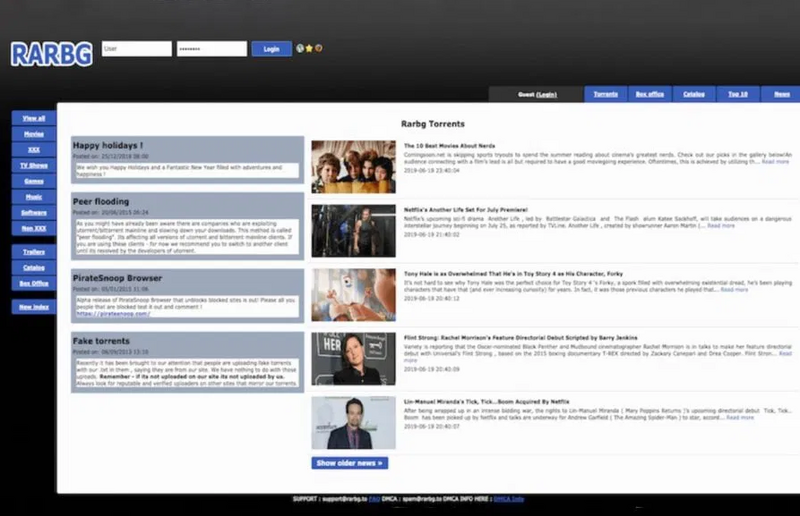Open New Index in sidebar
Image resolution: width=800 pixels, height=516 pixels.
[34, 307]
